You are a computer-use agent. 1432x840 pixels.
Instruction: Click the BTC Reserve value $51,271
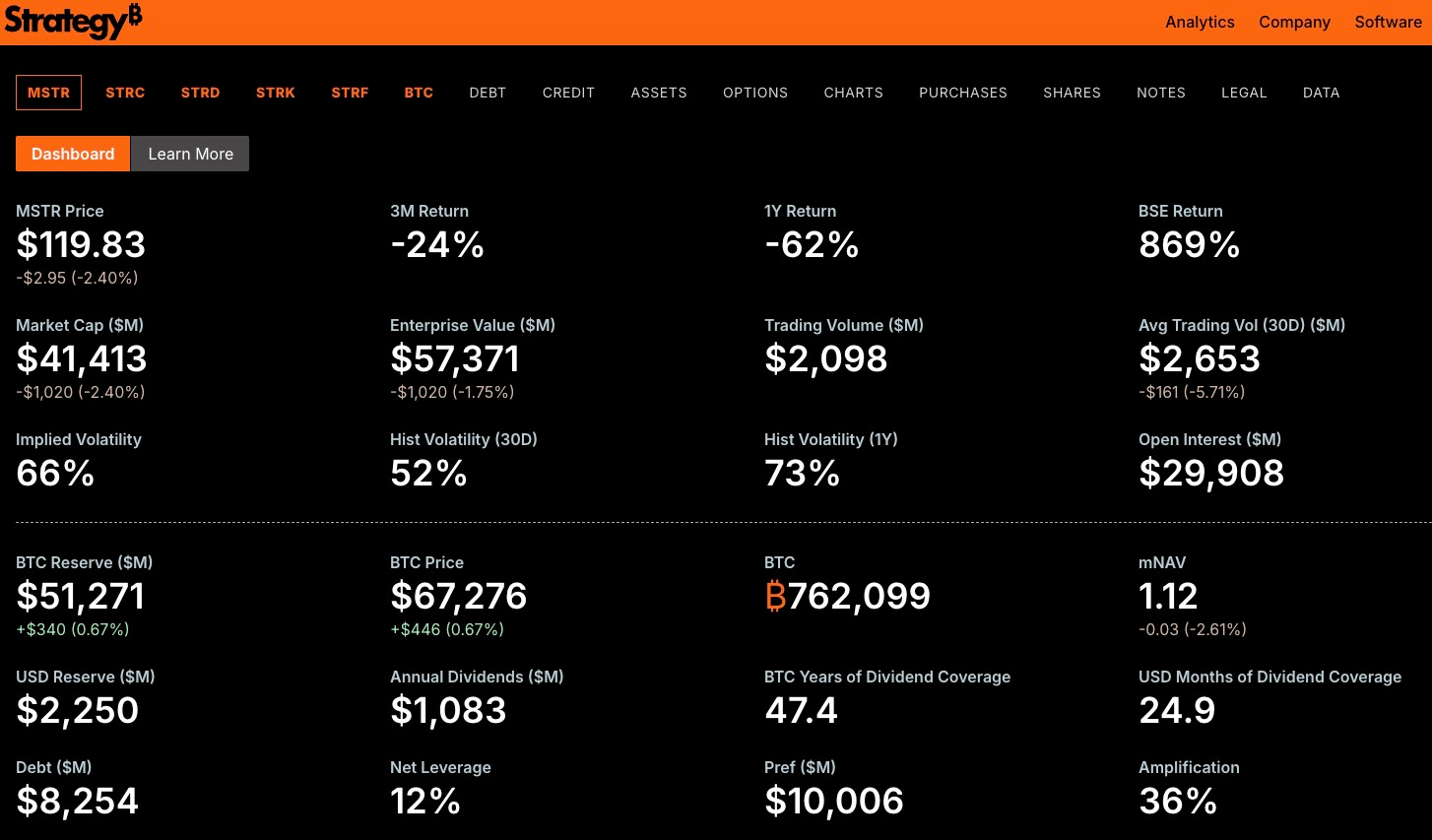click(x=81, y=596)
